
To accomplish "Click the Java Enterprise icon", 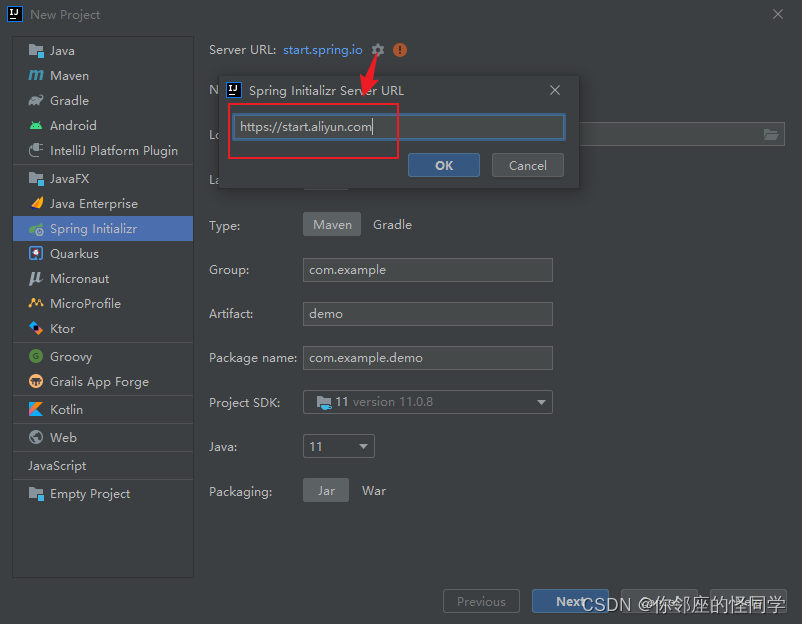I will click(x=36, y=203).
